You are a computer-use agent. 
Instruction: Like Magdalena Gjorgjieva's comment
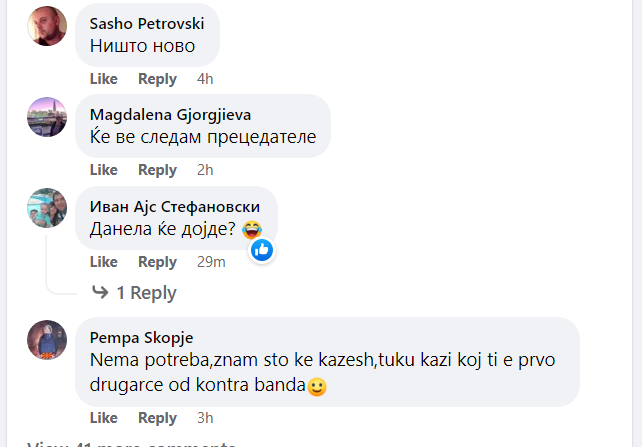click(x=103, y=170)
